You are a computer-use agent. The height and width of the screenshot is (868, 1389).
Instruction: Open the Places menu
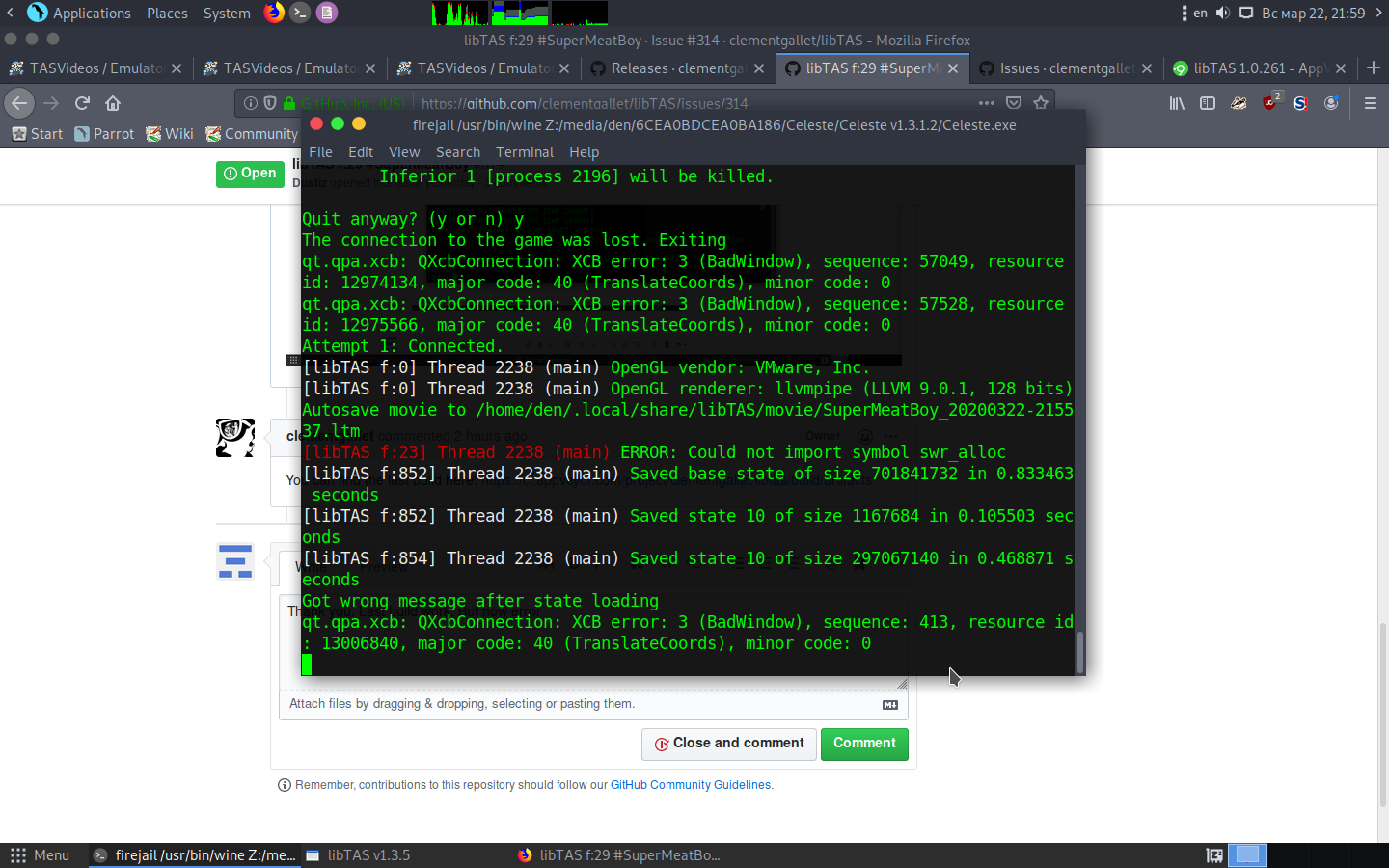(x=167, y=13)
